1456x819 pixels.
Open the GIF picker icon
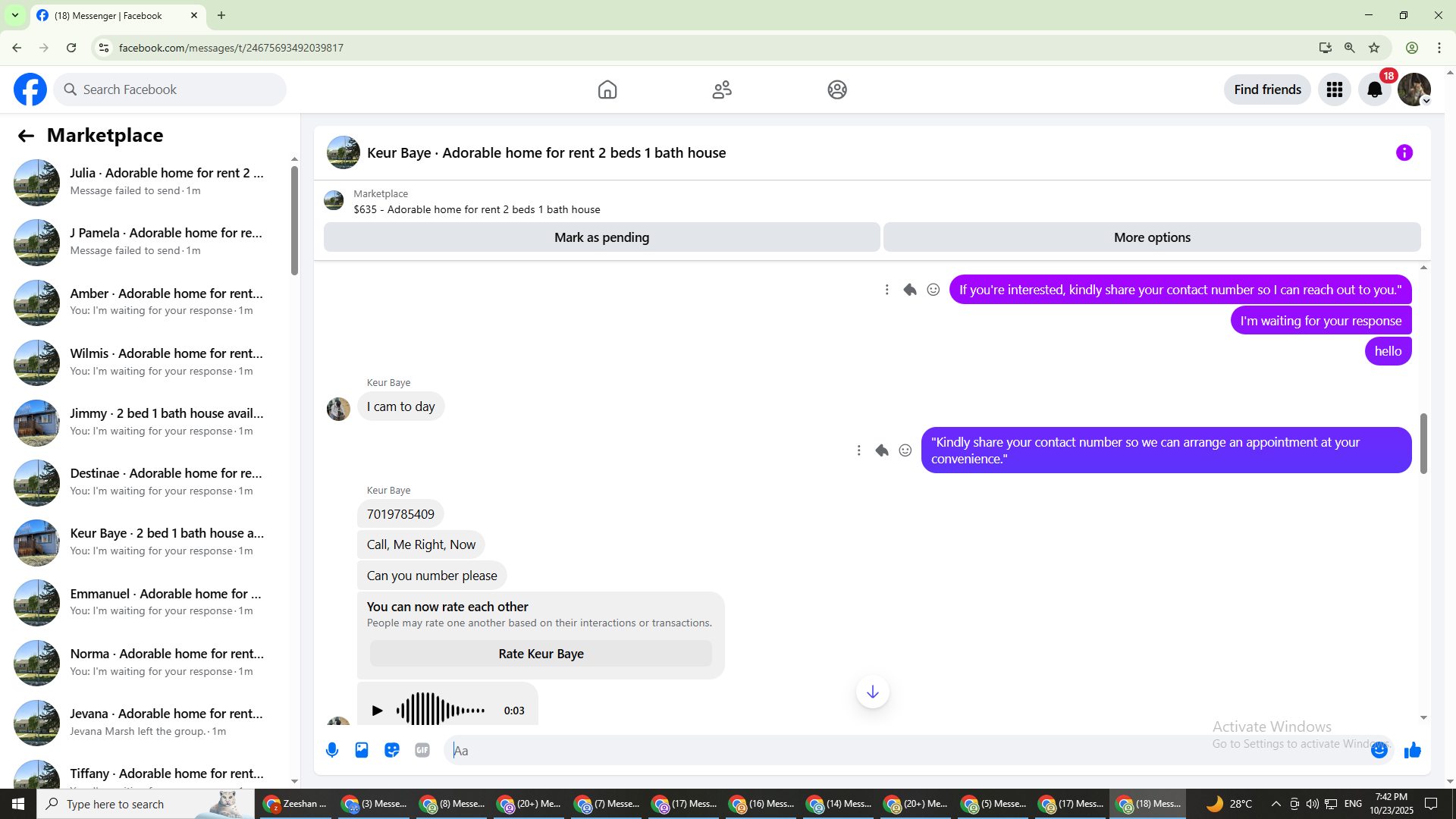click(x=422, y=750)
